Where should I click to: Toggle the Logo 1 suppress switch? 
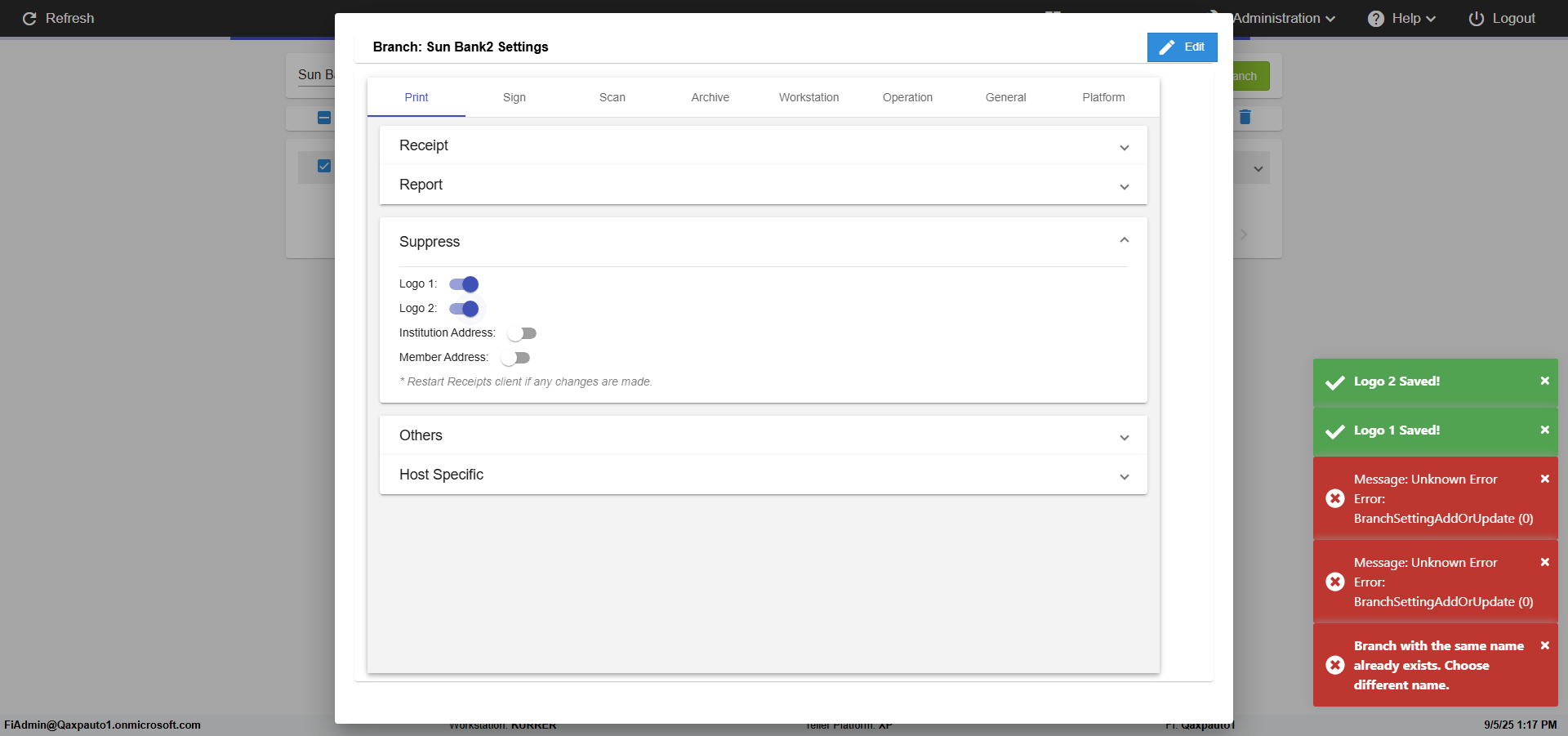464,284
